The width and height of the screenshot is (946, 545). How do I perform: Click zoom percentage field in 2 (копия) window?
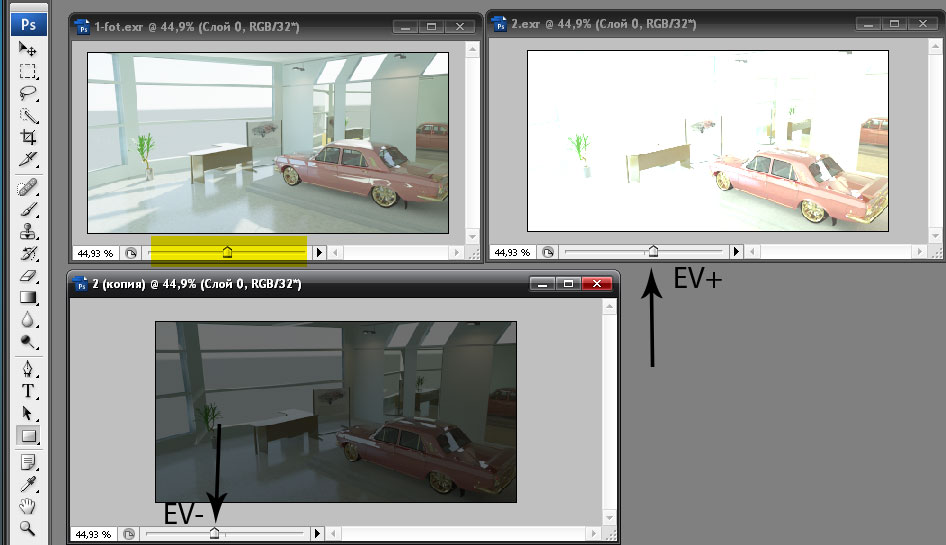pos(94,534)
